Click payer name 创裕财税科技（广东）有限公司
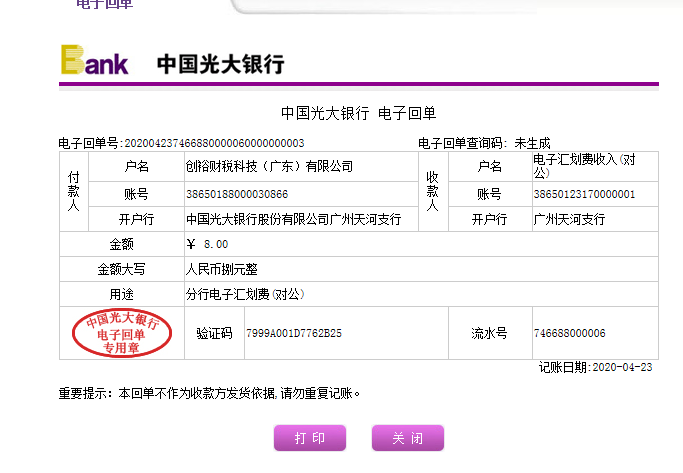This screenshot has width=683, height=473. (269, 166)
